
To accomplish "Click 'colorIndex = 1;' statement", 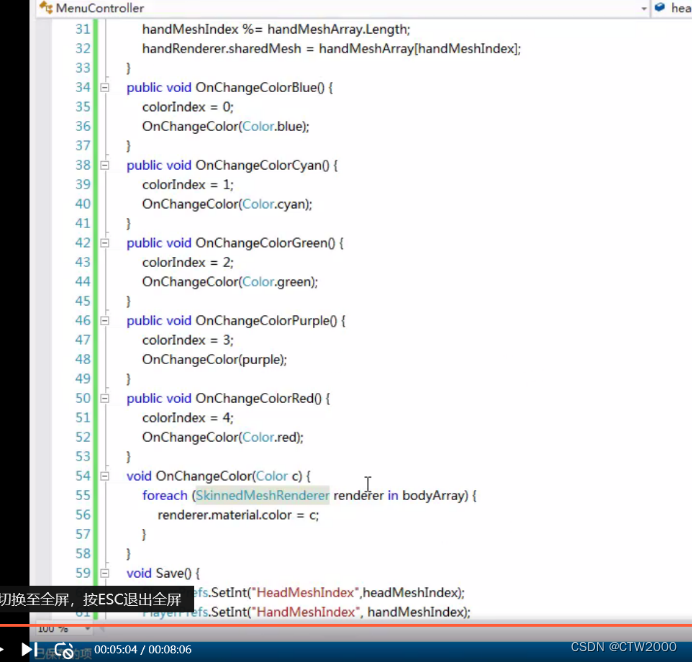I will [x=188, y=185].
